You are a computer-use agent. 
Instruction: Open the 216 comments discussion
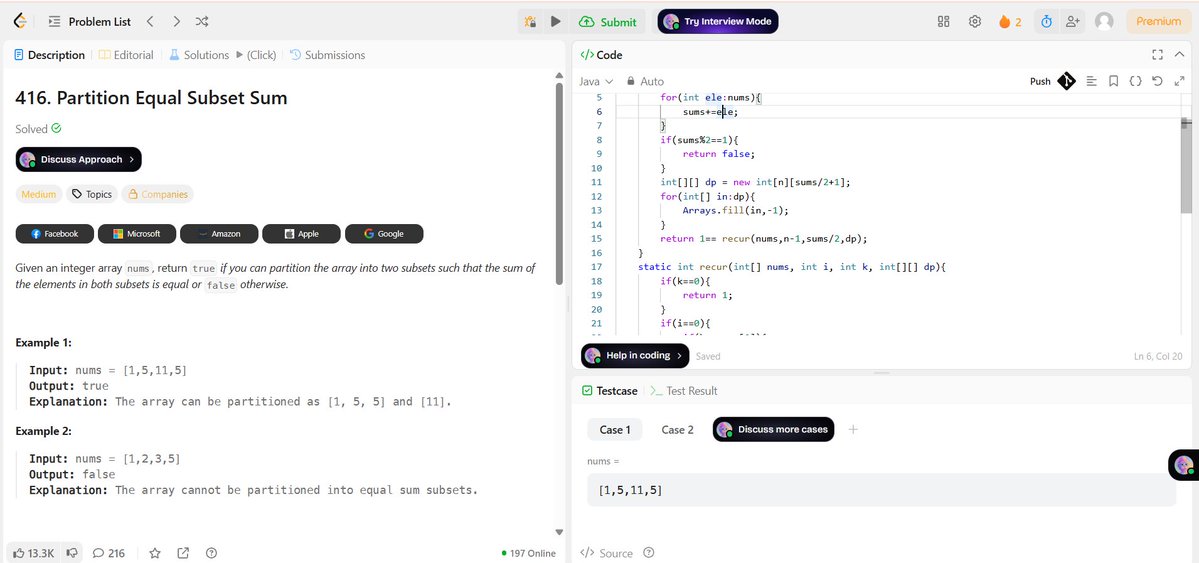point(109,553)
